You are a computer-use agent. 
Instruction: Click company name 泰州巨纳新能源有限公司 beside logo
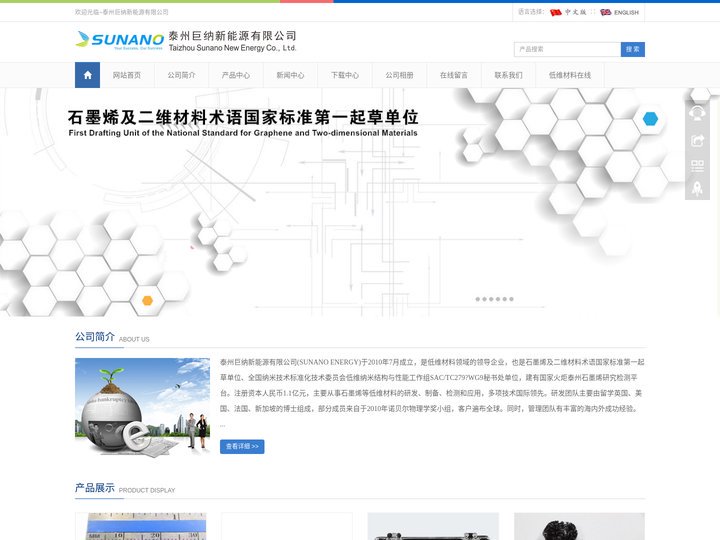pos(232,36)
